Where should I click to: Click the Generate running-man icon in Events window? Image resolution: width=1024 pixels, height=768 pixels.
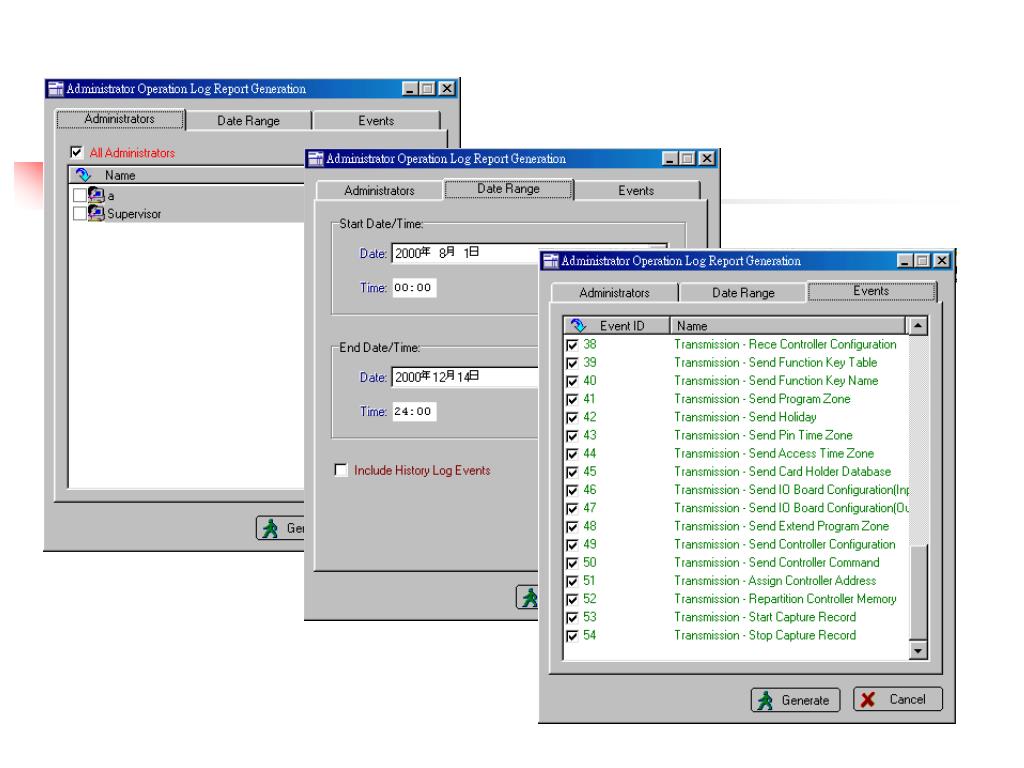click(x=765, y=700)
